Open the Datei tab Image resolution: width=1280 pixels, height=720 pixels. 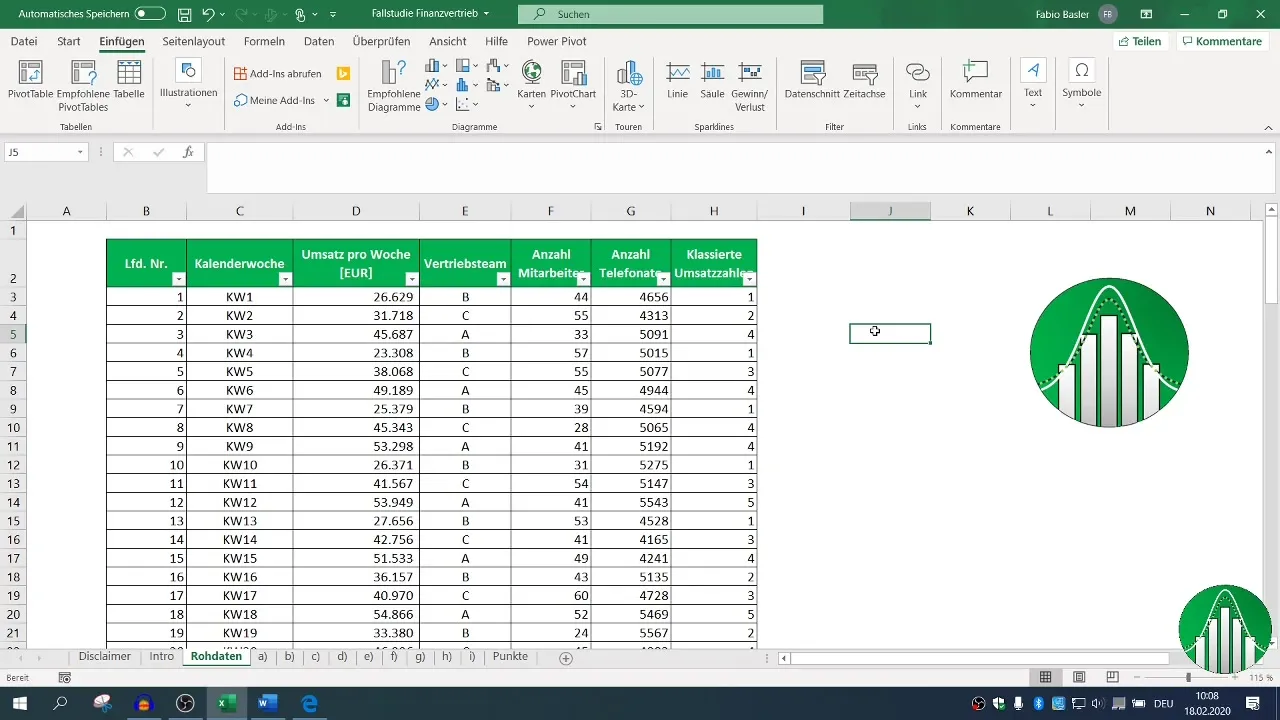click(x=24, y=41)
